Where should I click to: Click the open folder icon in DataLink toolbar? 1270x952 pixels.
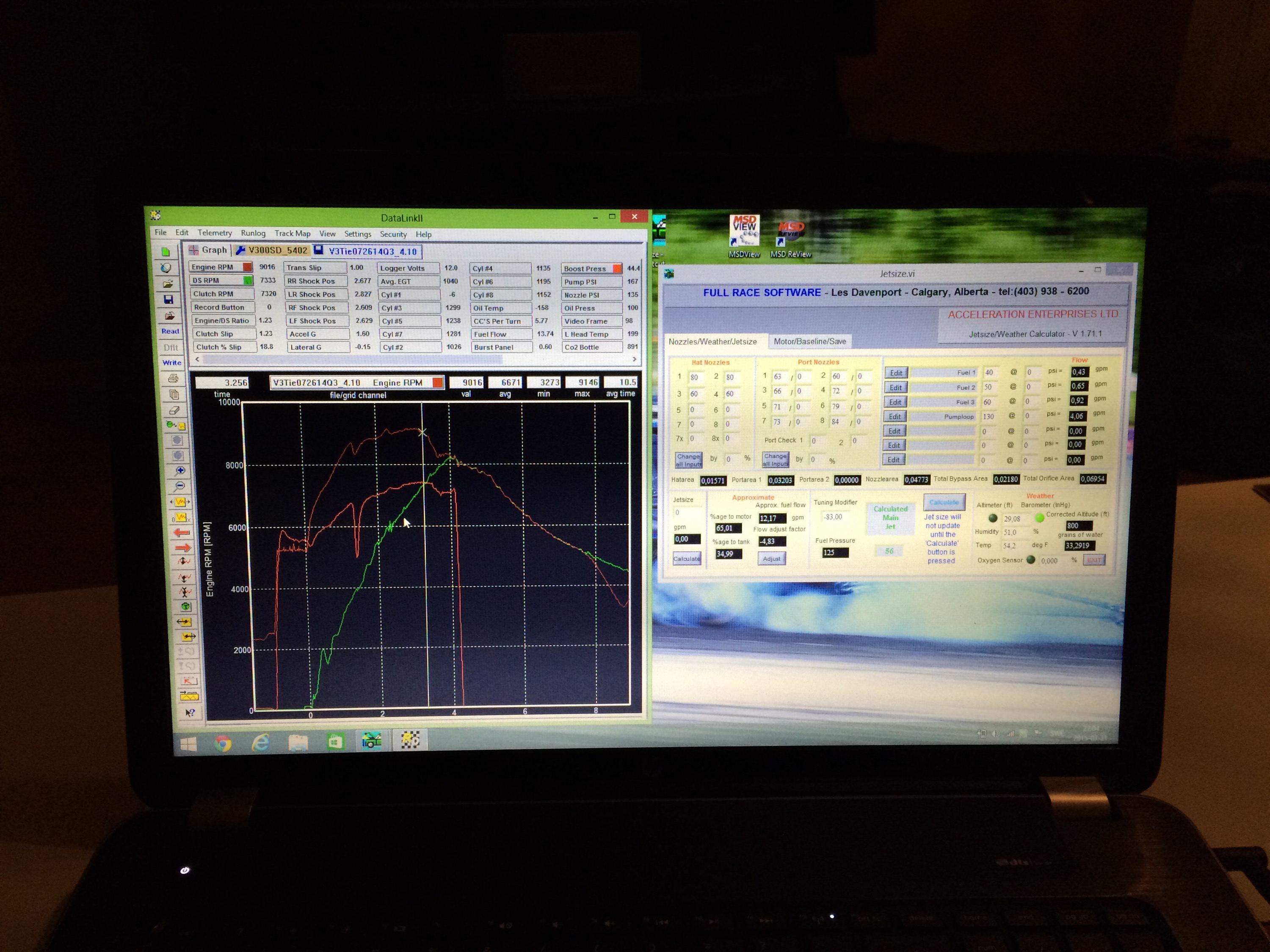point(167,283)
